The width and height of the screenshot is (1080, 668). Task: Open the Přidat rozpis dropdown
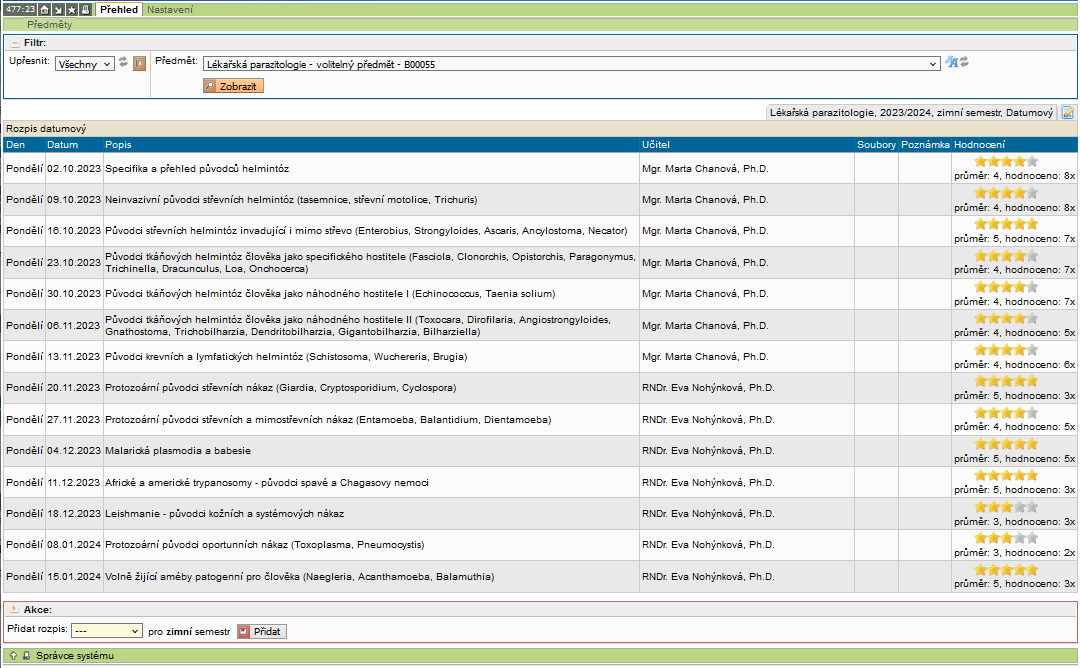pyautogui.click(x=106, y=631)
